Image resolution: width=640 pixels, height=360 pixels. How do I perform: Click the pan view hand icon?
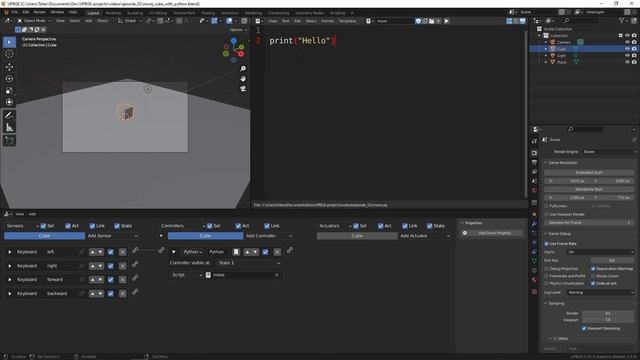pyautogui.click(x=243, y=78)
